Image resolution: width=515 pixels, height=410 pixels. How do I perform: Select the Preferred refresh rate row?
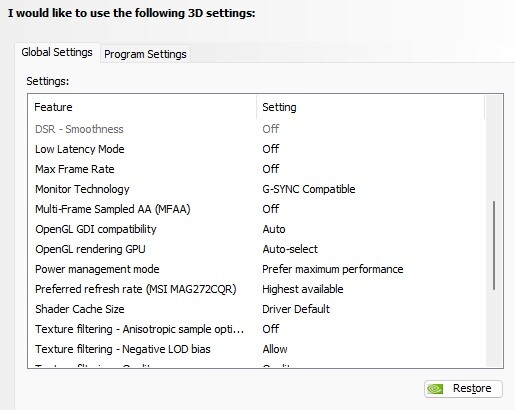coord(257,289)
